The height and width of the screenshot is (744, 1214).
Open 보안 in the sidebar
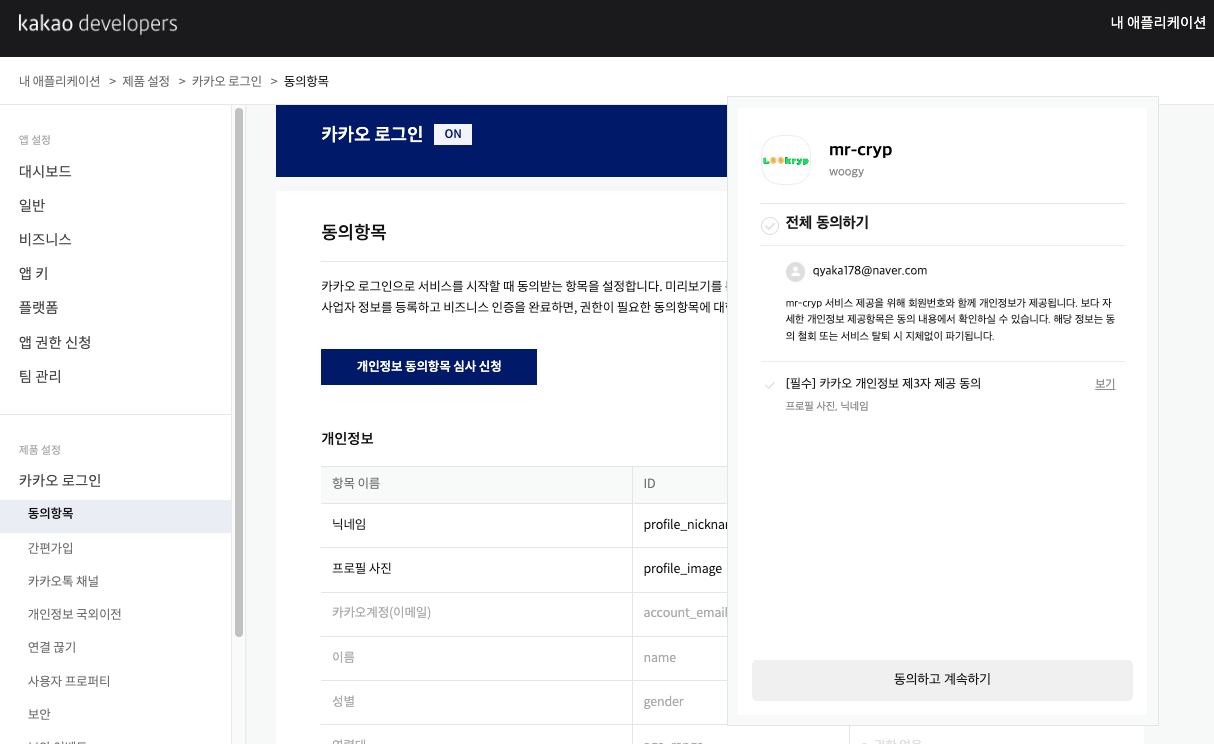[x=39, y=714]
